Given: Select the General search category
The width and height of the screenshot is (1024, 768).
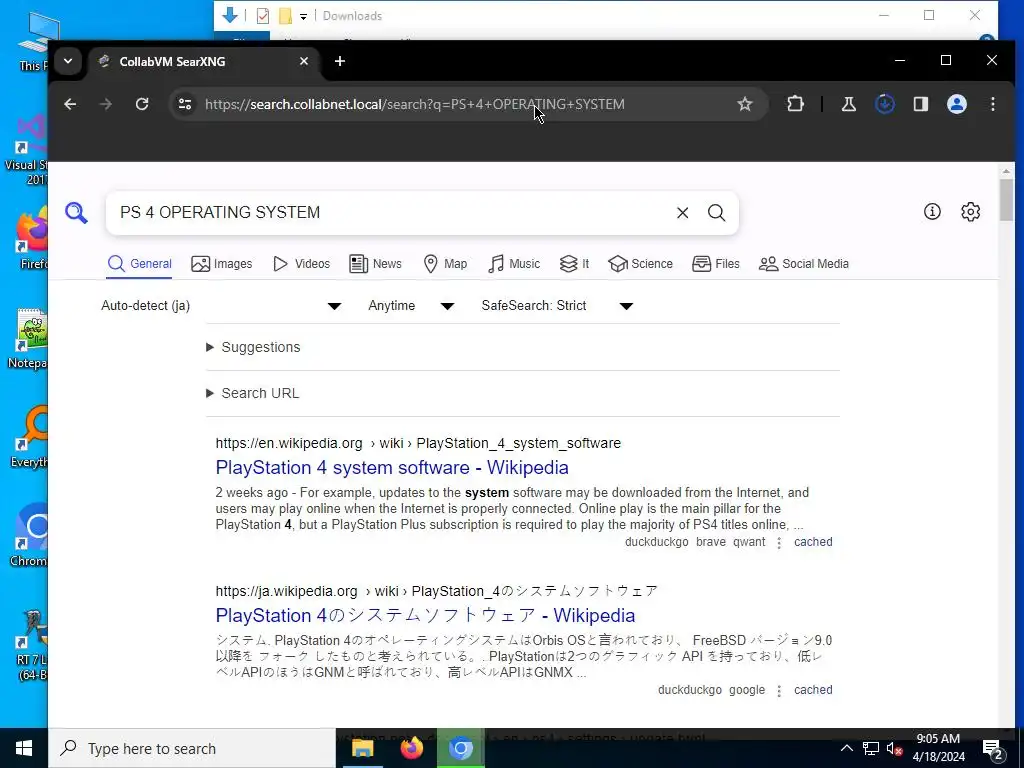Looking at the screenshot, I should pyautogui.click(x=139, y=264).
